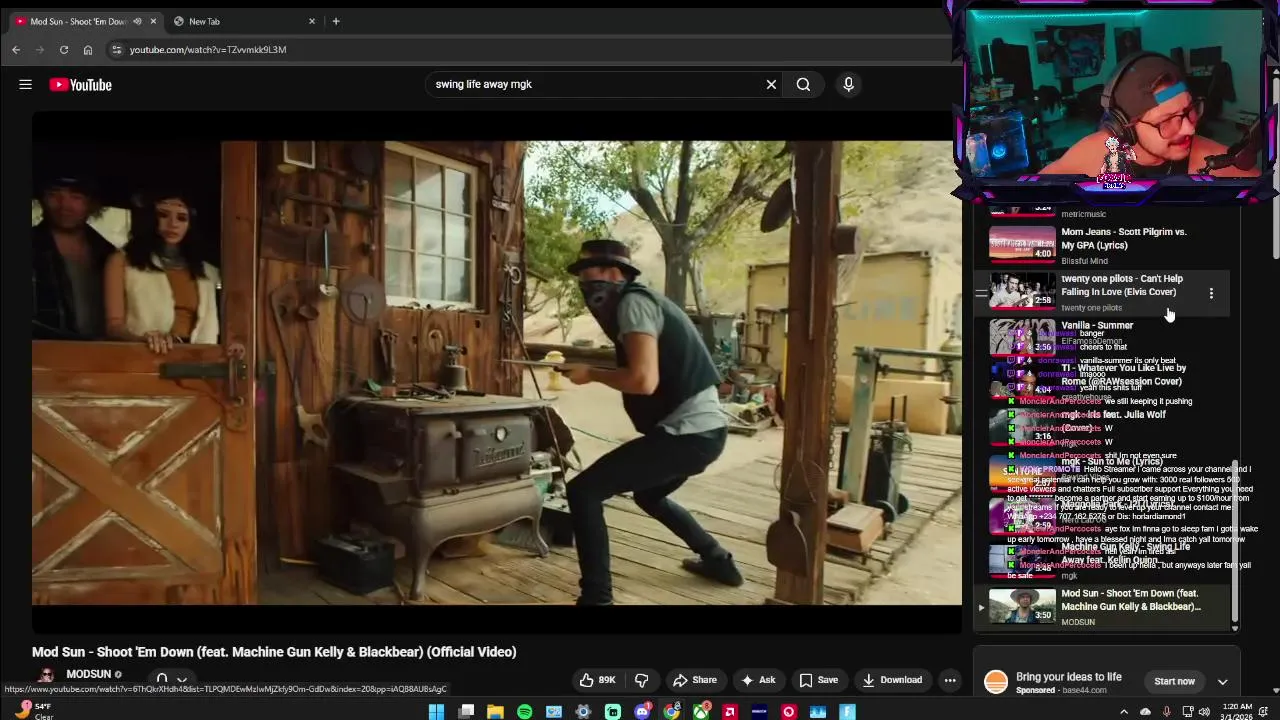Open the YouTube hamburger guide menu
1280x720 pixels.
click(x=26, y=85)
